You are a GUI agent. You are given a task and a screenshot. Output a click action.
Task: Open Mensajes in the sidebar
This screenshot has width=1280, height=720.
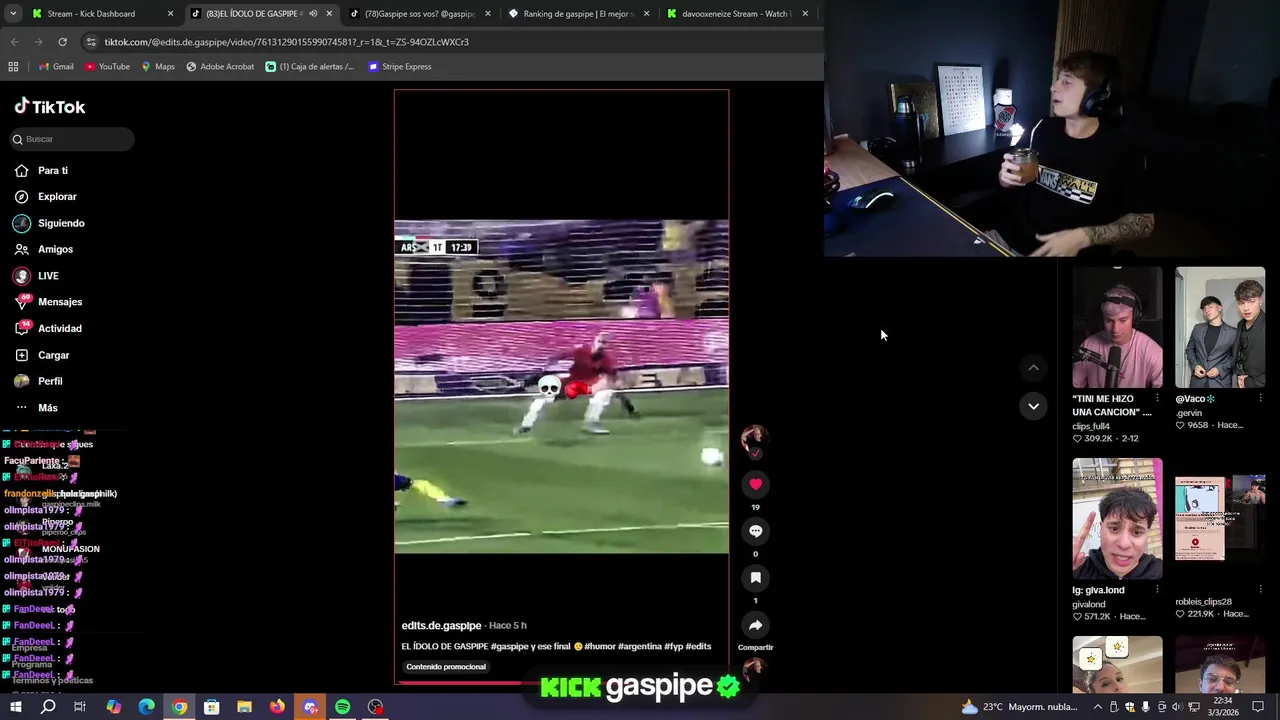[48, 302]
